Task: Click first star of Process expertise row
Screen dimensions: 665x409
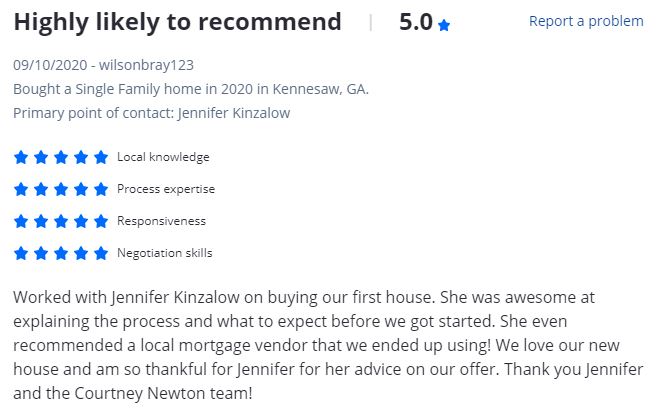Action: (x=21, y=189)
